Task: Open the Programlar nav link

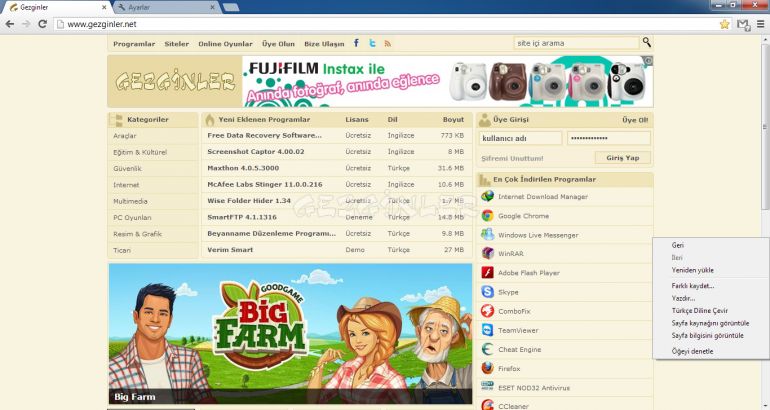Action: coord(134,44)
